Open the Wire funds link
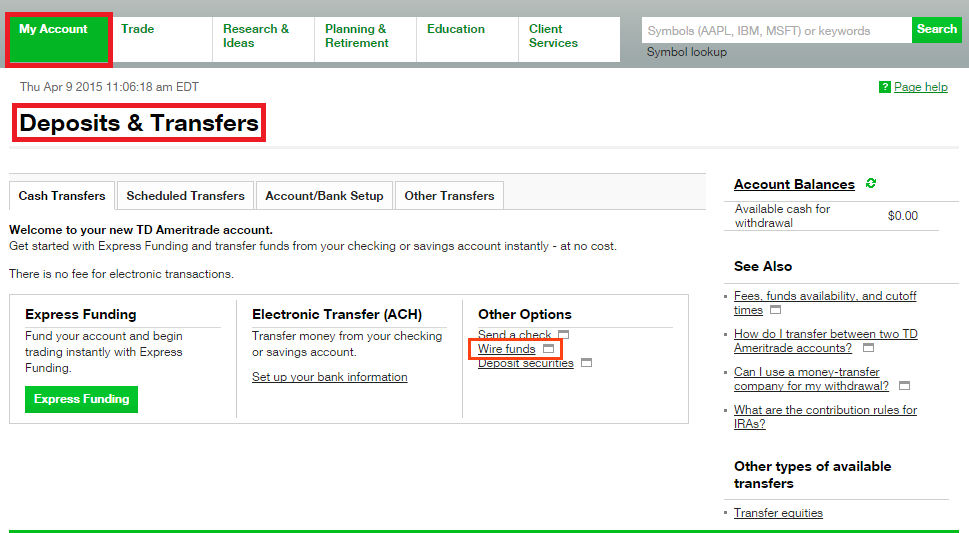Viewport: 969px width, 533px height. point(507,349)
